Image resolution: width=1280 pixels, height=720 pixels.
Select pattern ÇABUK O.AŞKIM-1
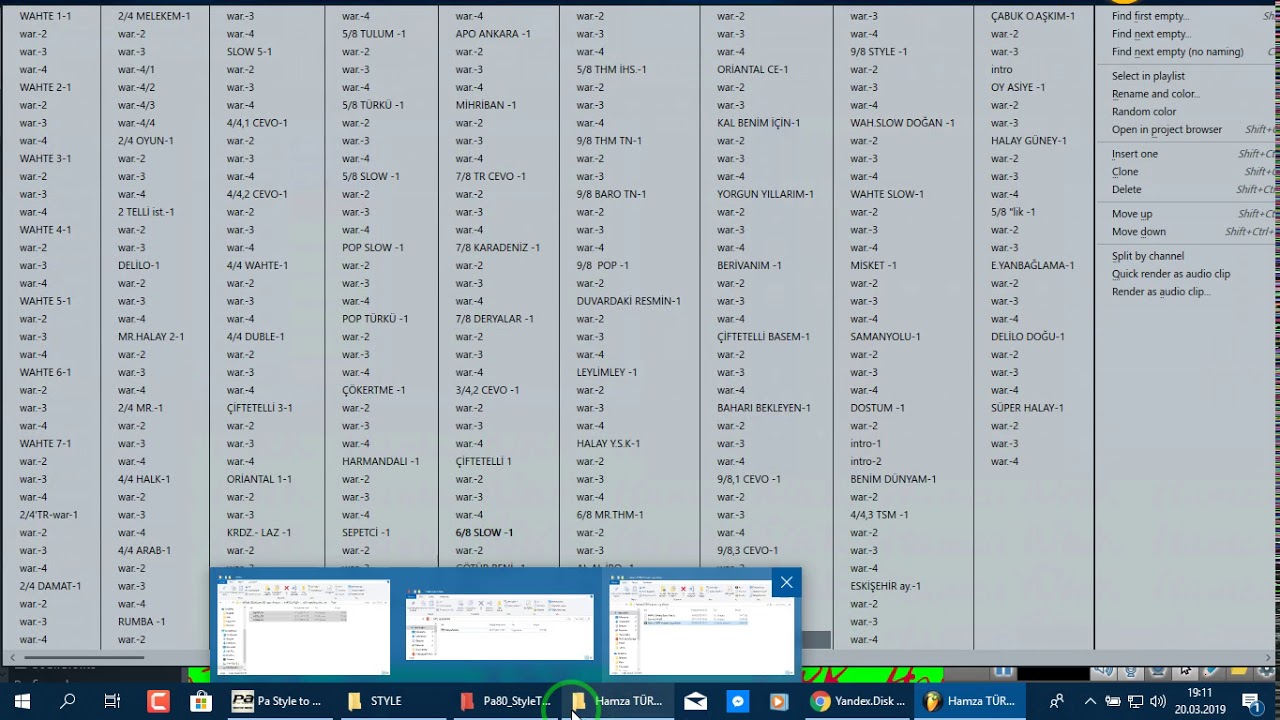(x=1033, y=16)
